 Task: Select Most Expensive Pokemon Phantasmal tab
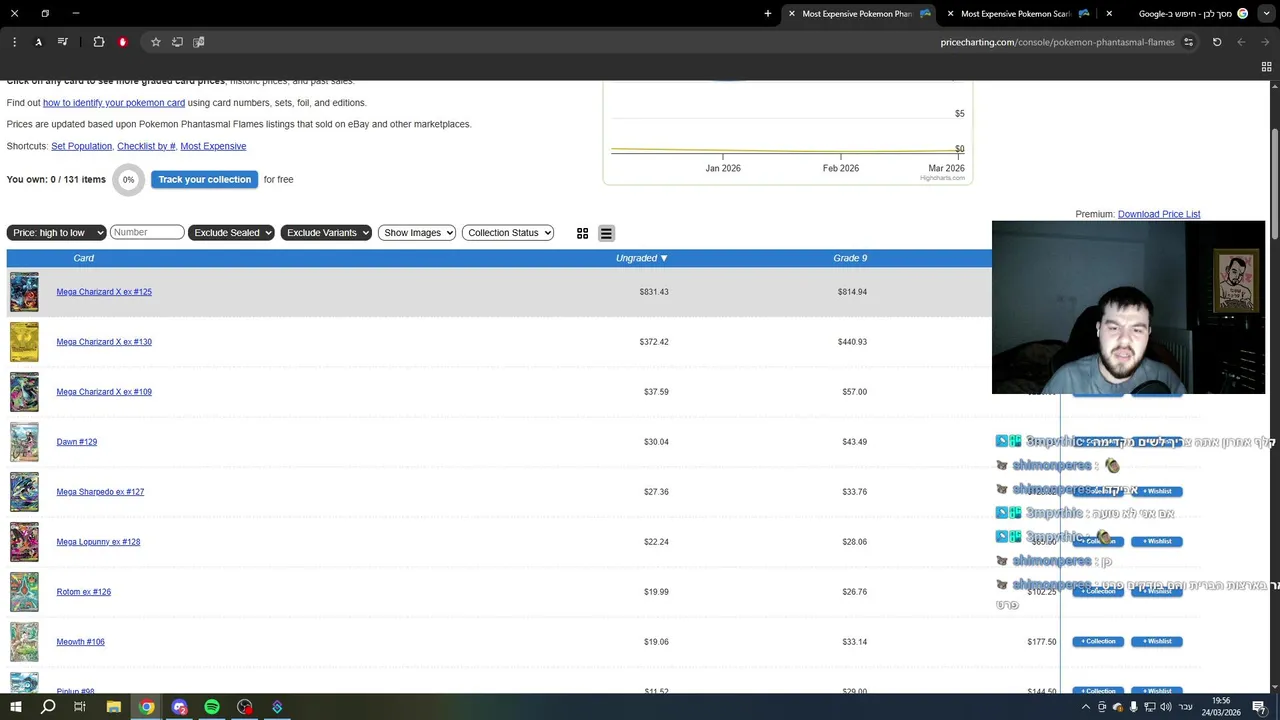tap(858, 14)
